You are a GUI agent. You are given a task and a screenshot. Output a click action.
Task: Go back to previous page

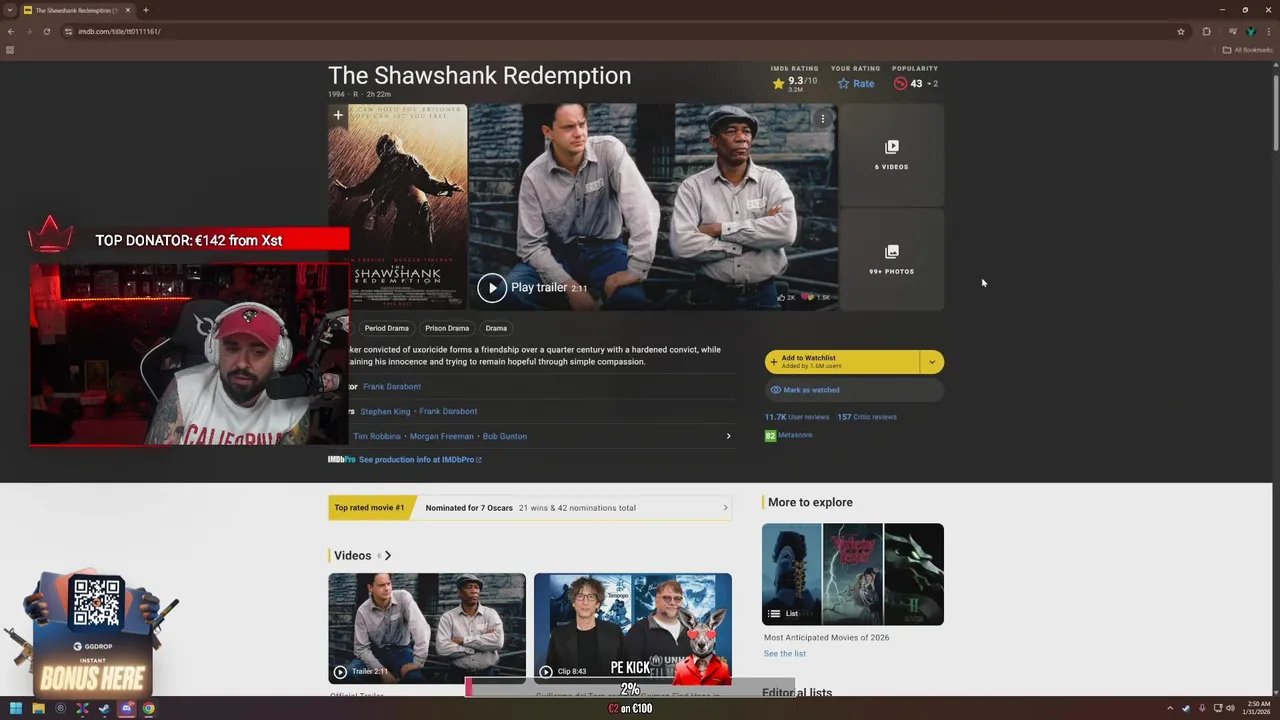(x=11, y=31)
